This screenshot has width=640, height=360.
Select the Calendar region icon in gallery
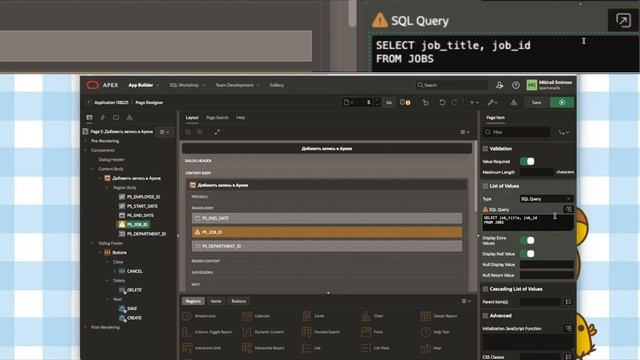pos(247,316)
